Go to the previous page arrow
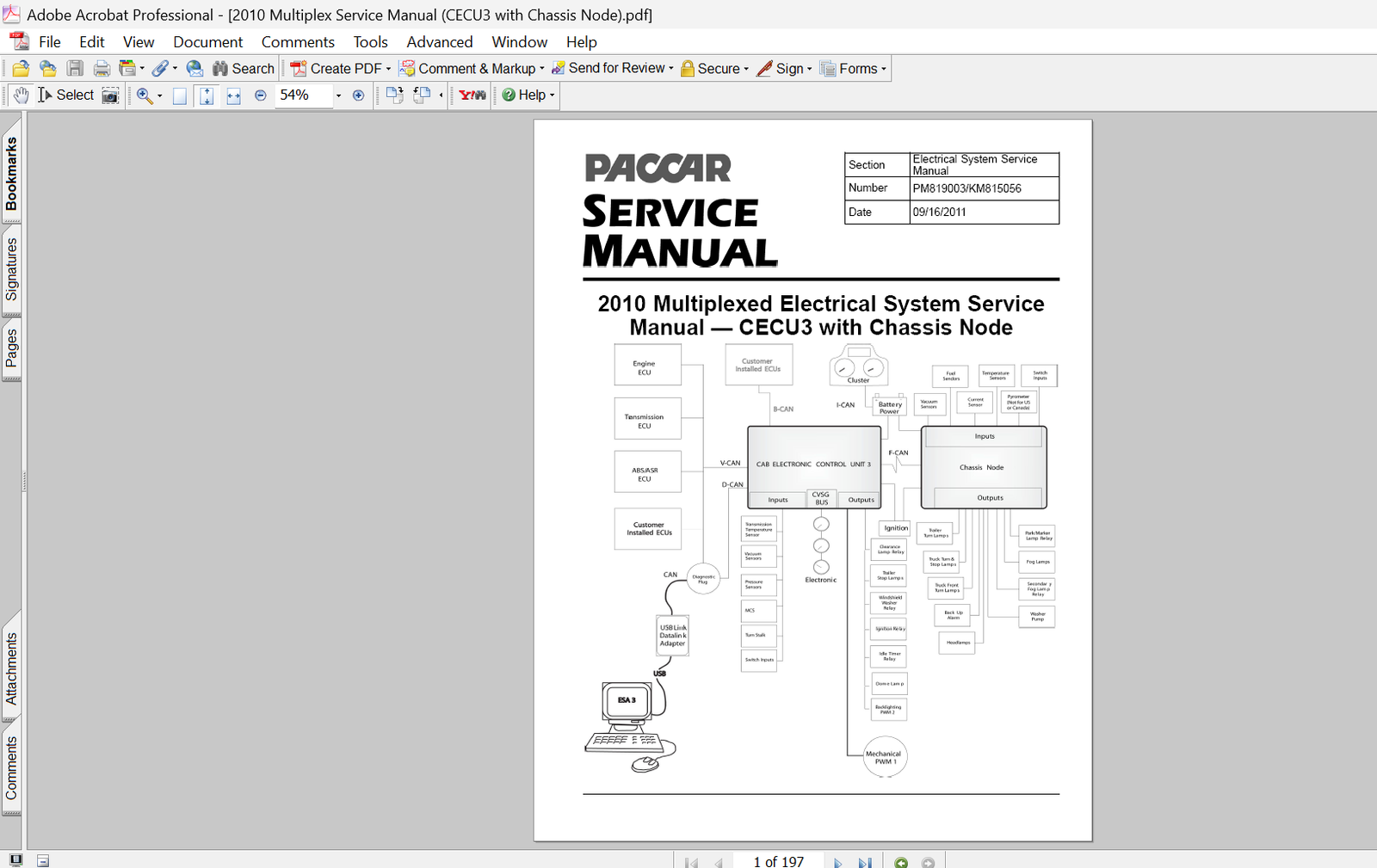This screenshot has height=868, width=1377. 718,862
